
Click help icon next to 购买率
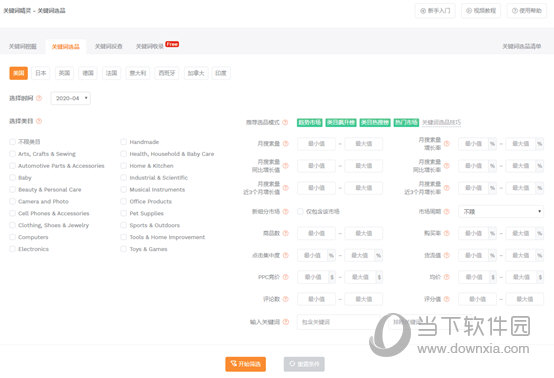click(447, 233)
